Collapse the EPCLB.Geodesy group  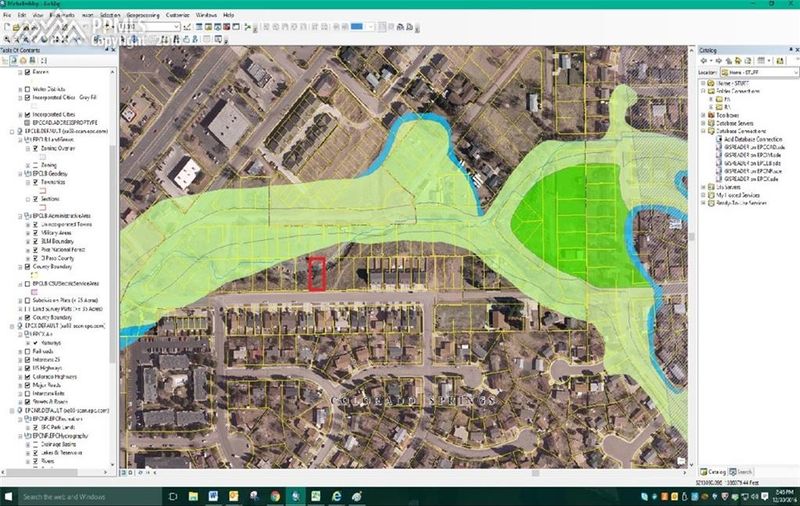20,173
